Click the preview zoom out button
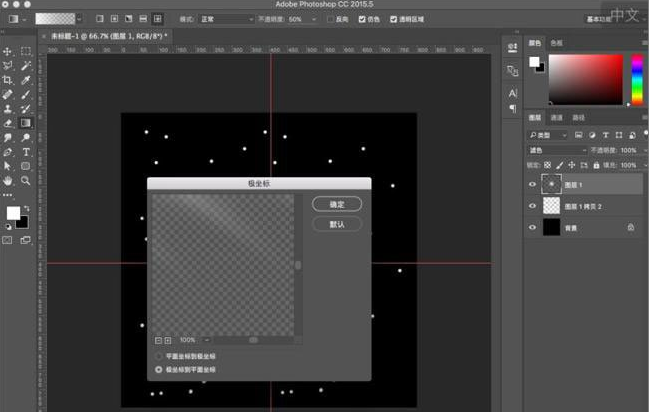650x412 pixels. tap(158, 340)
